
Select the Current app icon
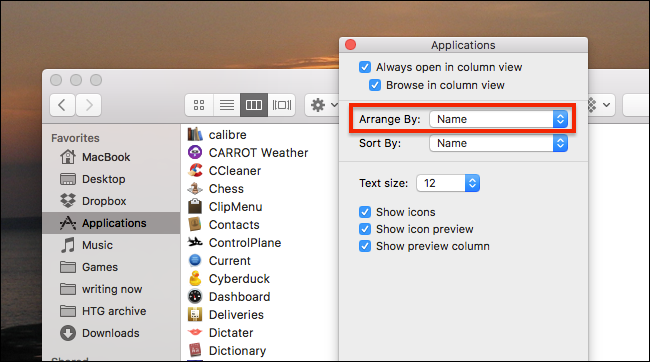pos(195,260)
